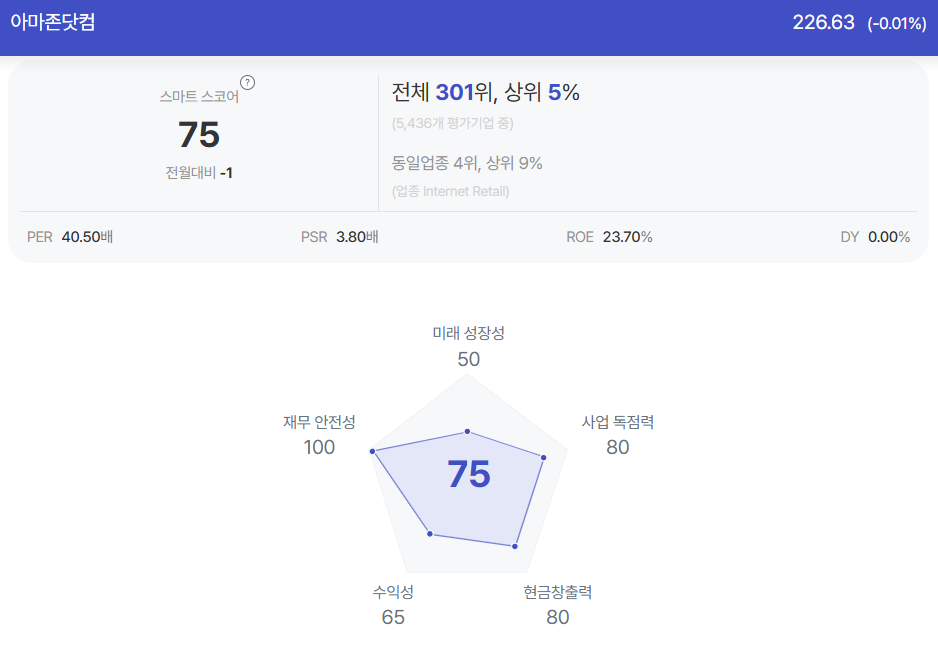Select the large Smart Score value 75

pyautogui.click(x=199, y=135)
